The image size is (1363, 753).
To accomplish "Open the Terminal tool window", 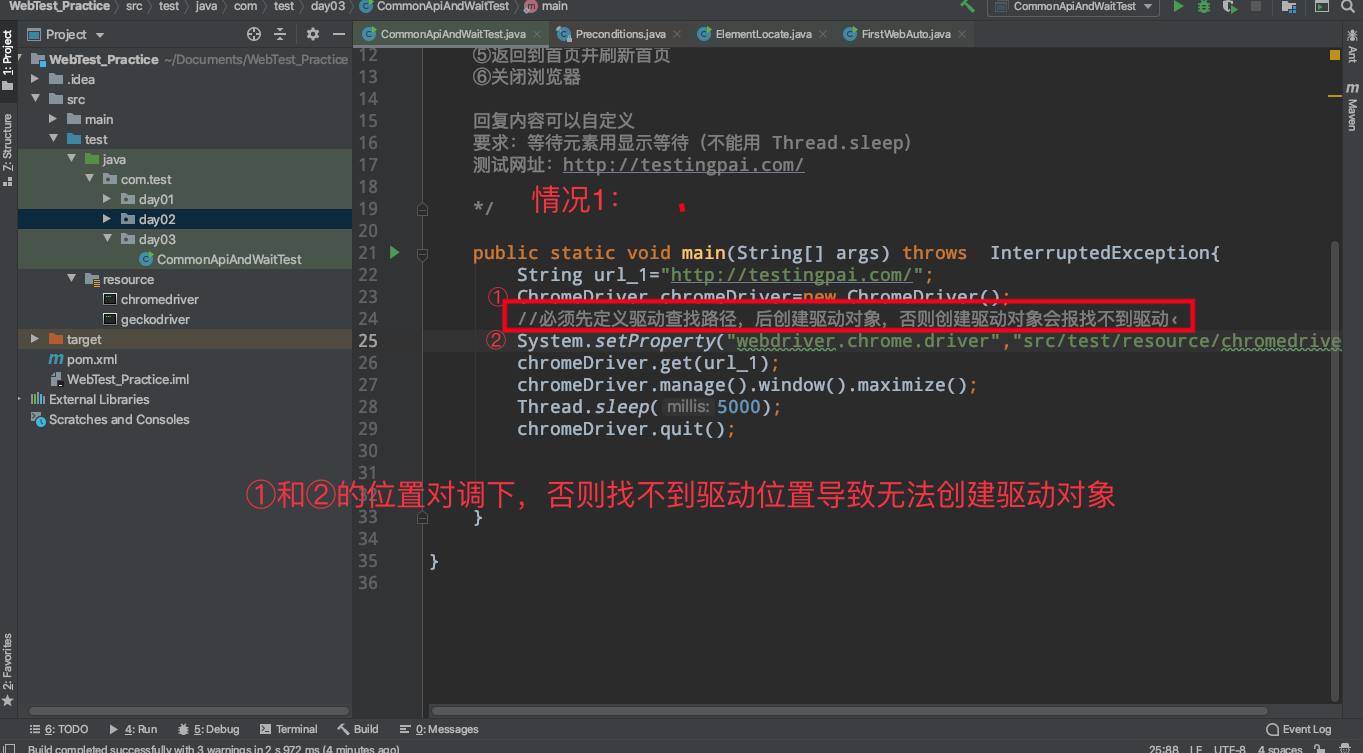I will 288,729.
